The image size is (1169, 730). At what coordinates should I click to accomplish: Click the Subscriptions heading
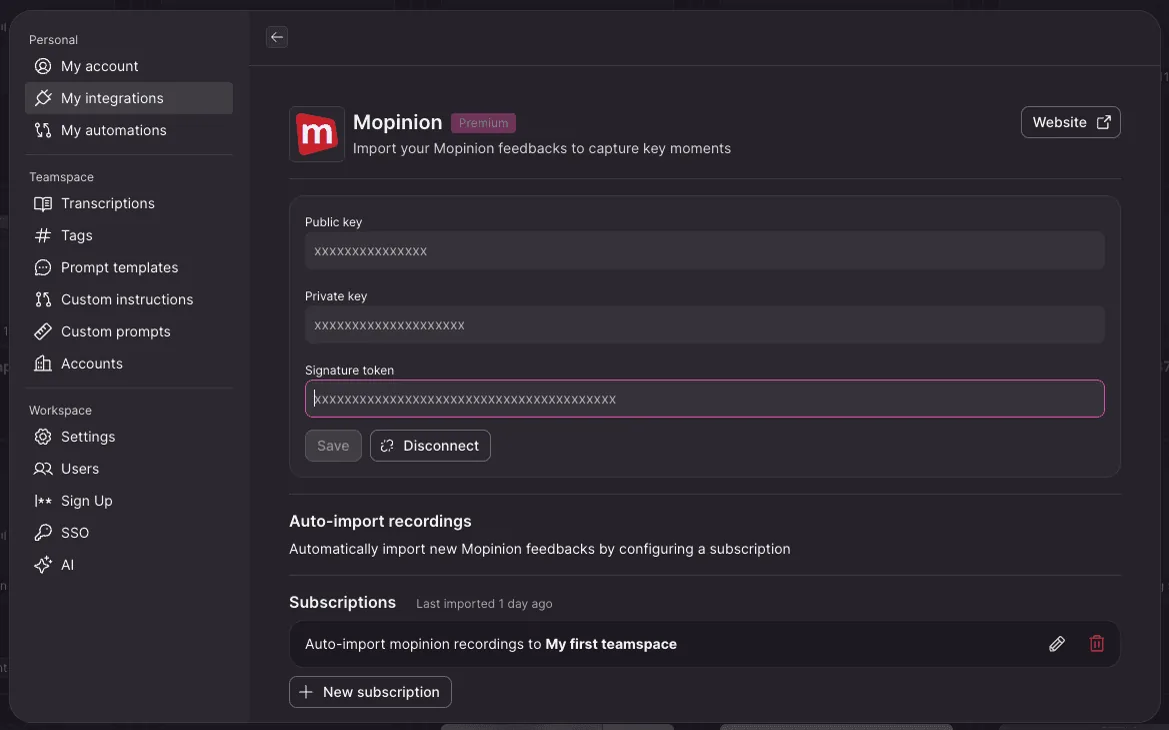point(342,602)
